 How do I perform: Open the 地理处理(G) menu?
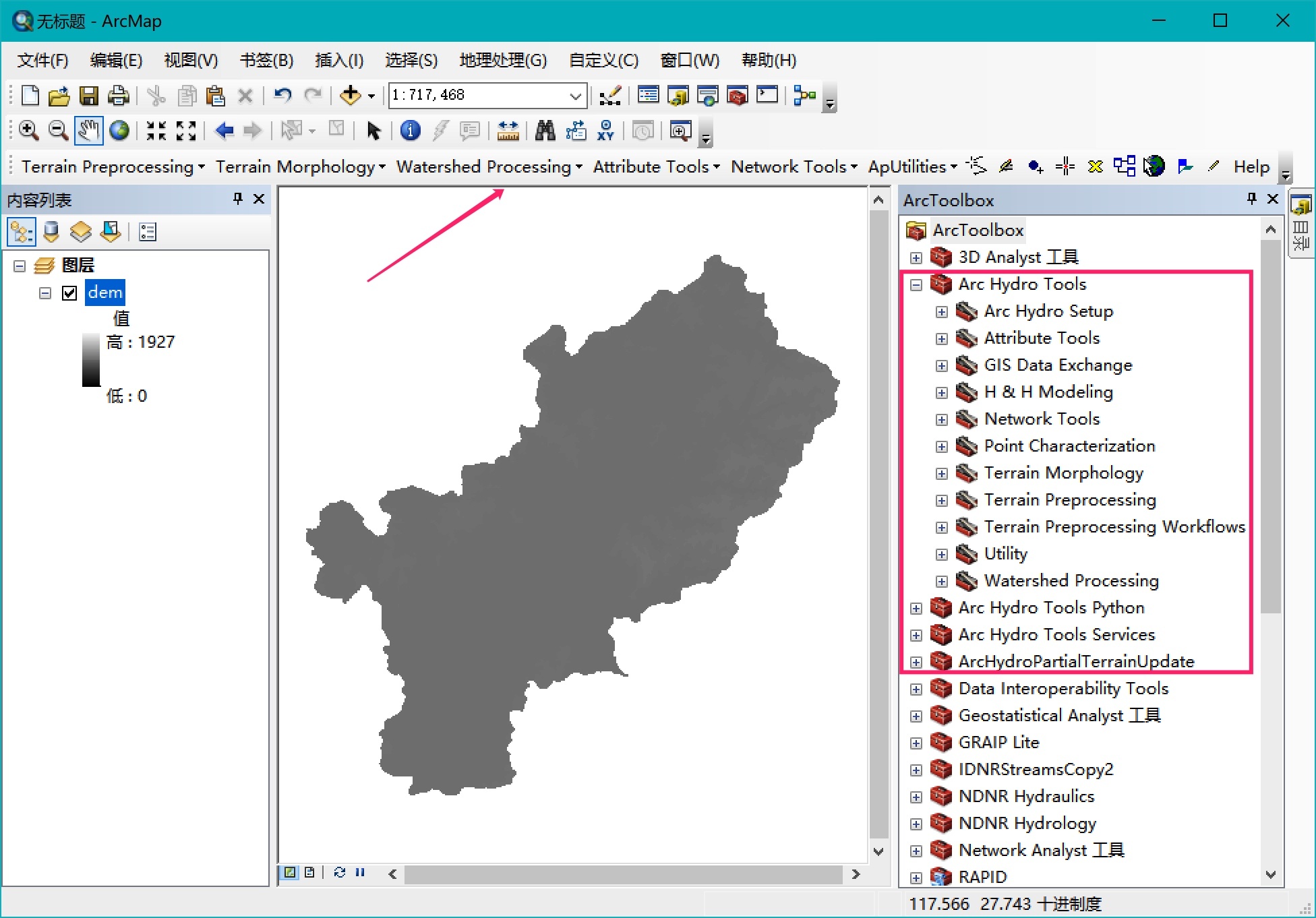point(502,61)
